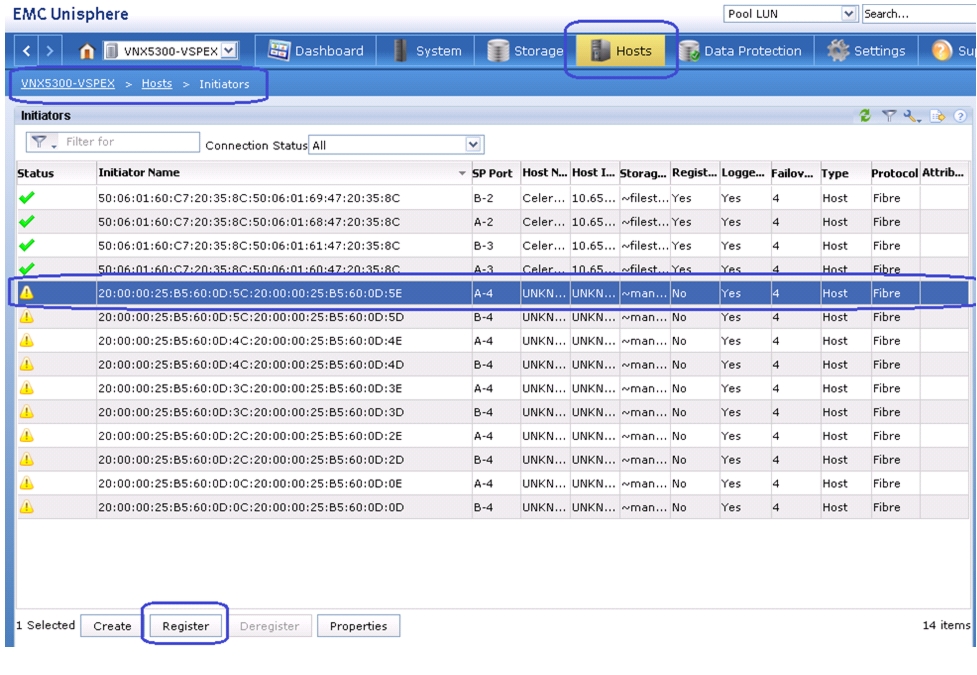This screenshot has height=675, width=977.
Task: Select initiator ending 61:47:20:35:8C
Action: (492, 246)
